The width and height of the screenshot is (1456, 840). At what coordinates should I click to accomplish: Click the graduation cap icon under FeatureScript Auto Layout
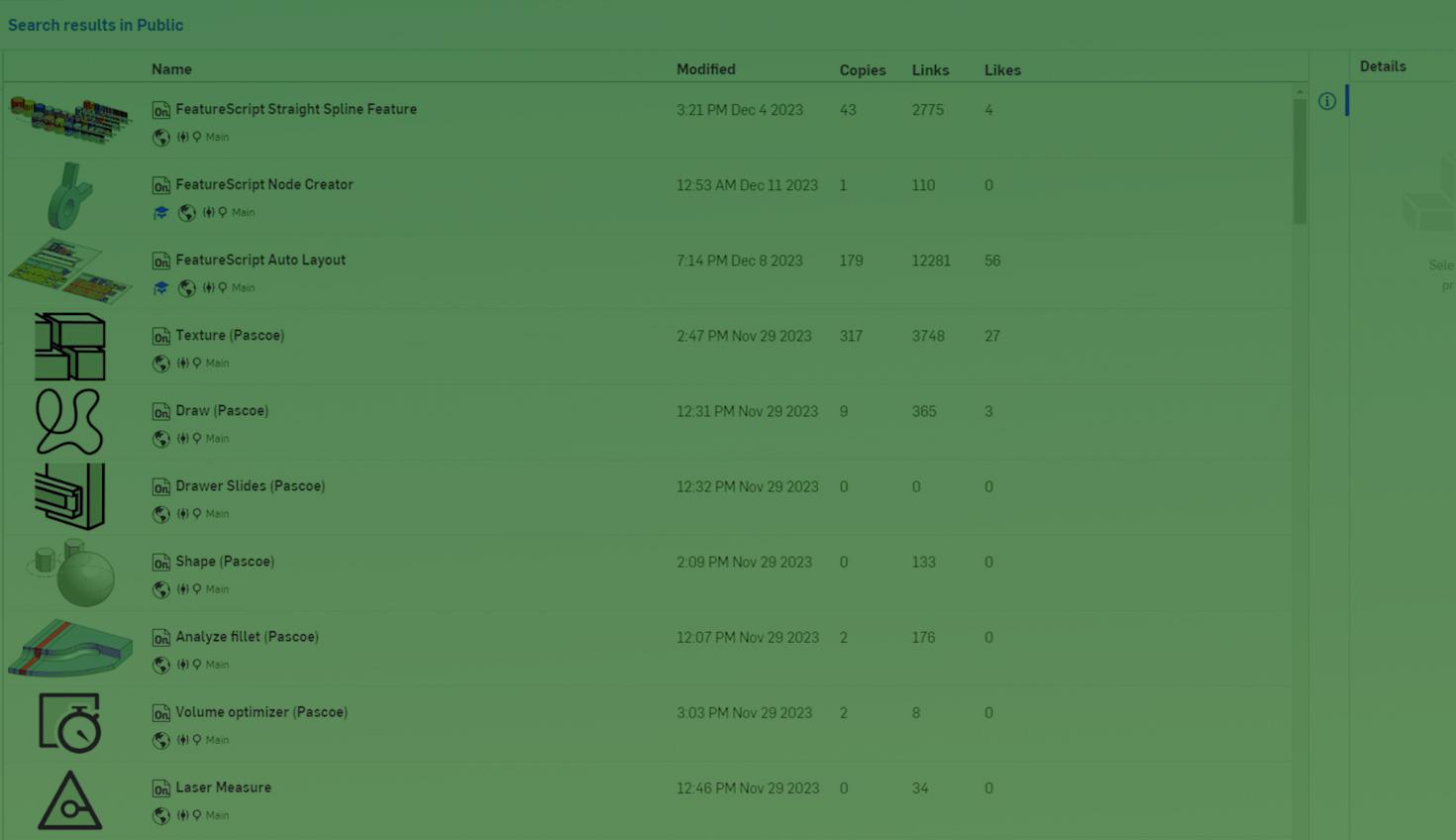[x=160, y=288]
